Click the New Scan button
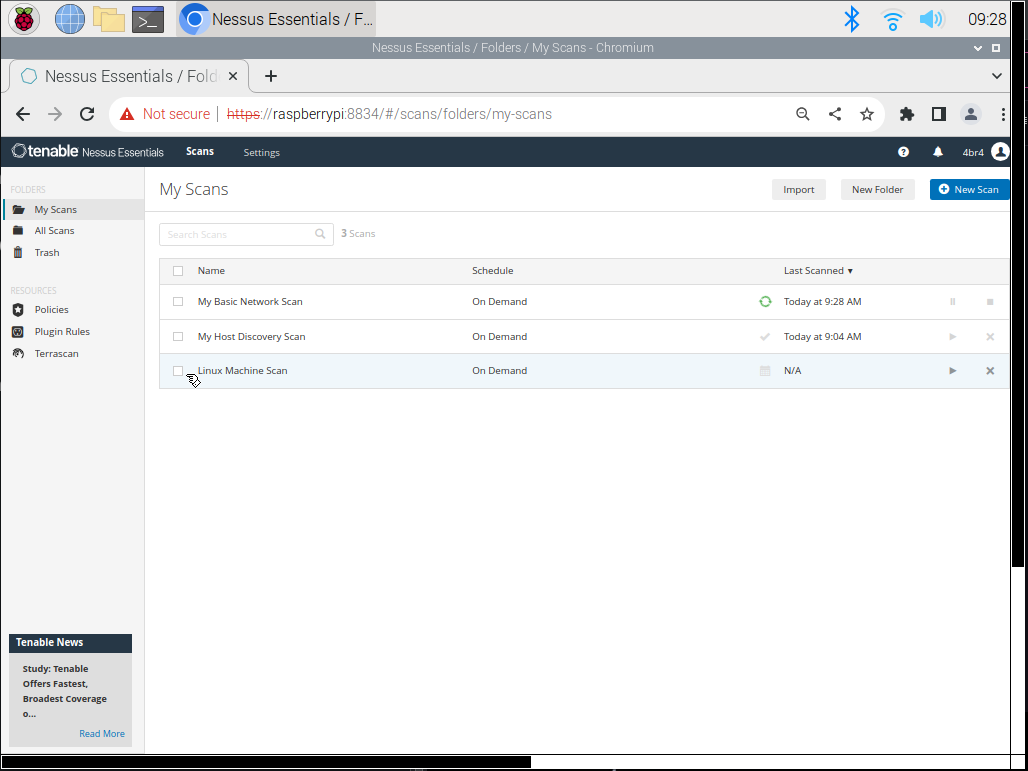The width and height of the screenshot is (1028, 771). pyautogui.click(x=968, y=190)
